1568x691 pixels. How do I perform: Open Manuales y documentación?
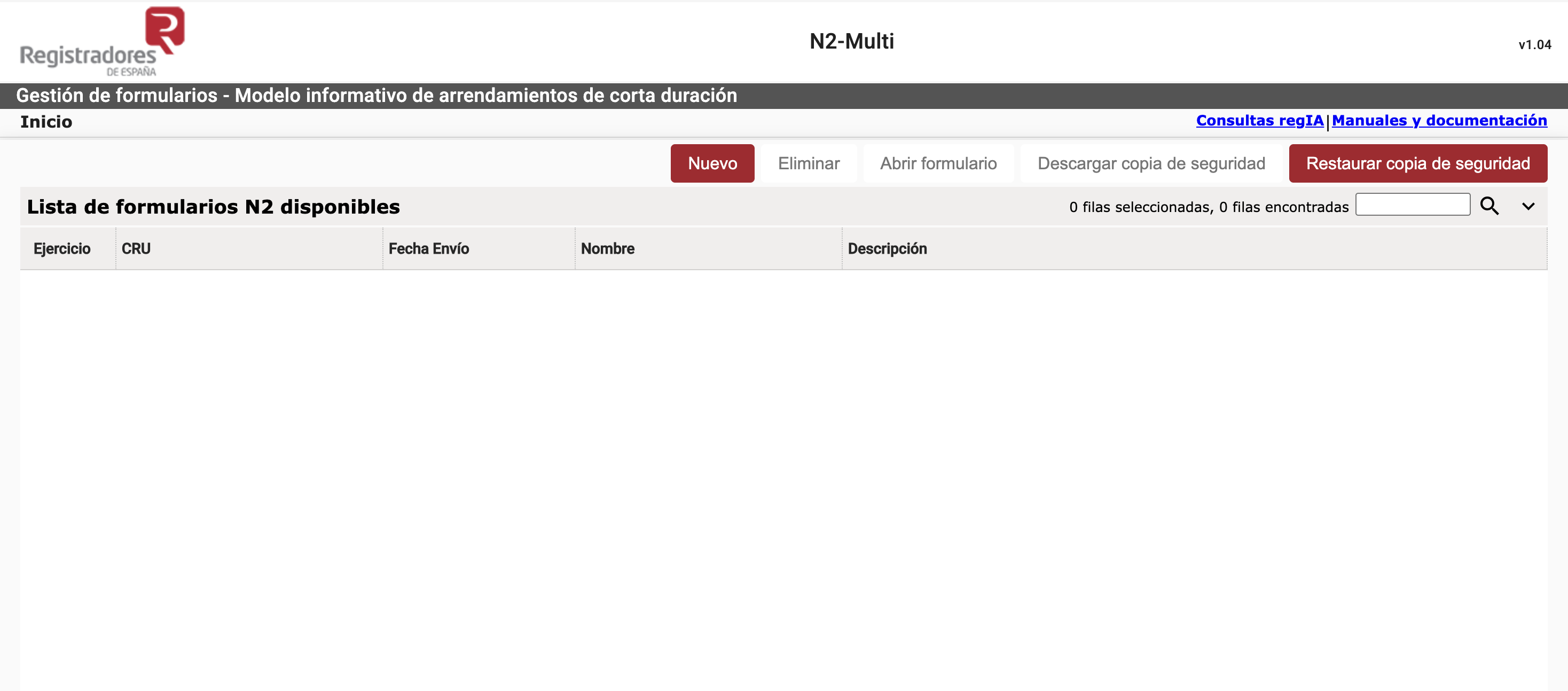[1440, 121]
